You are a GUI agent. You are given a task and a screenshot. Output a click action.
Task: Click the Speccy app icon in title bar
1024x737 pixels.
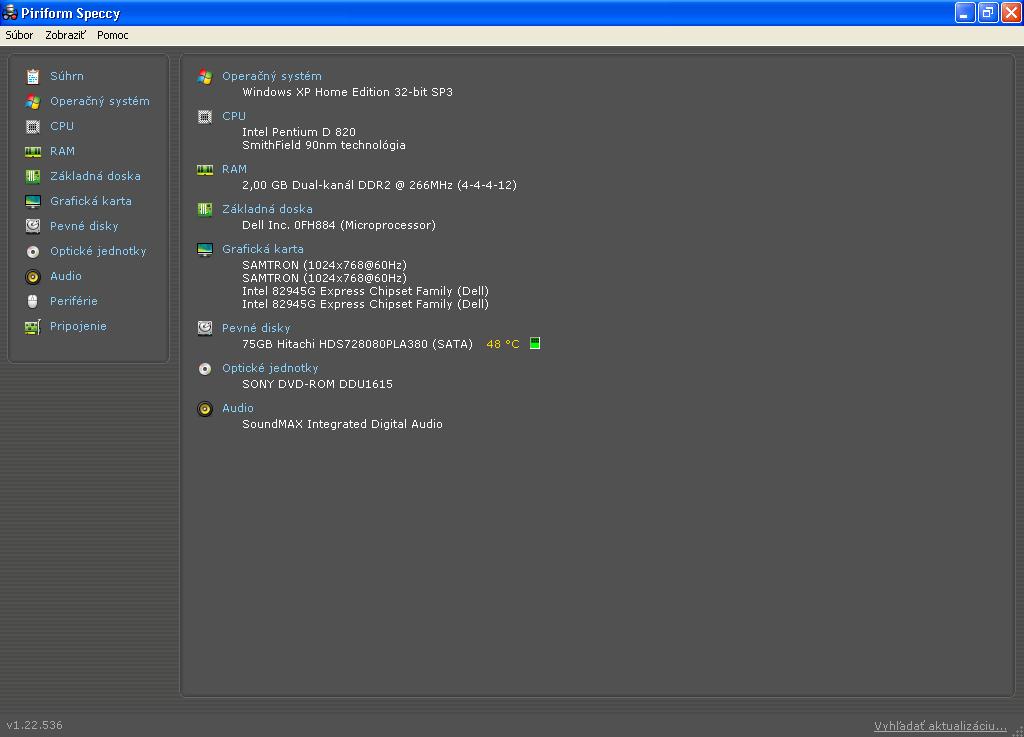(10, 12)
